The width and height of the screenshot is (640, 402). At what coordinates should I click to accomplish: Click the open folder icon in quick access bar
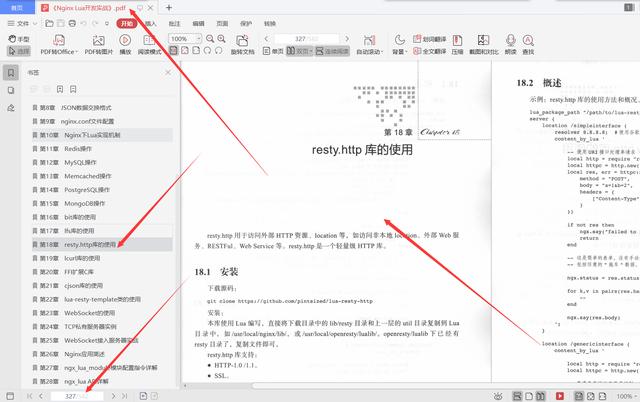(x=49, y=24)
